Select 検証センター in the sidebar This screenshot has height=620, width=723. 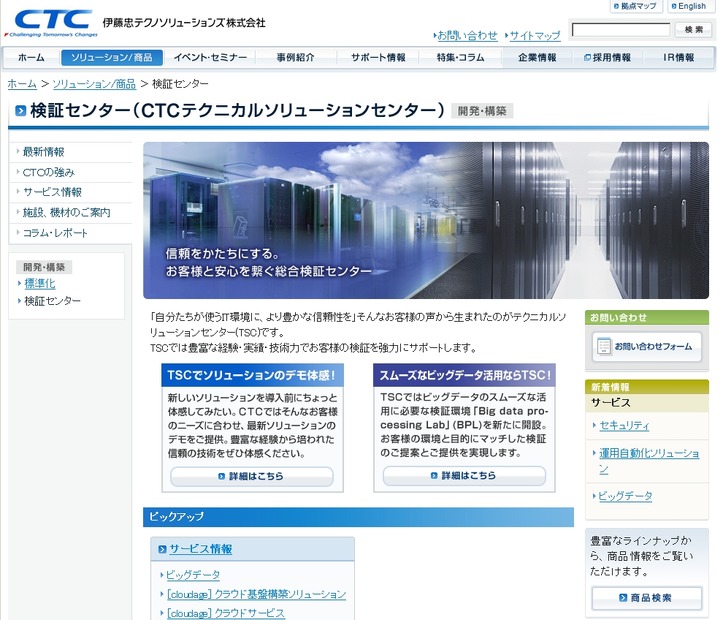click(x=52, y=301)
